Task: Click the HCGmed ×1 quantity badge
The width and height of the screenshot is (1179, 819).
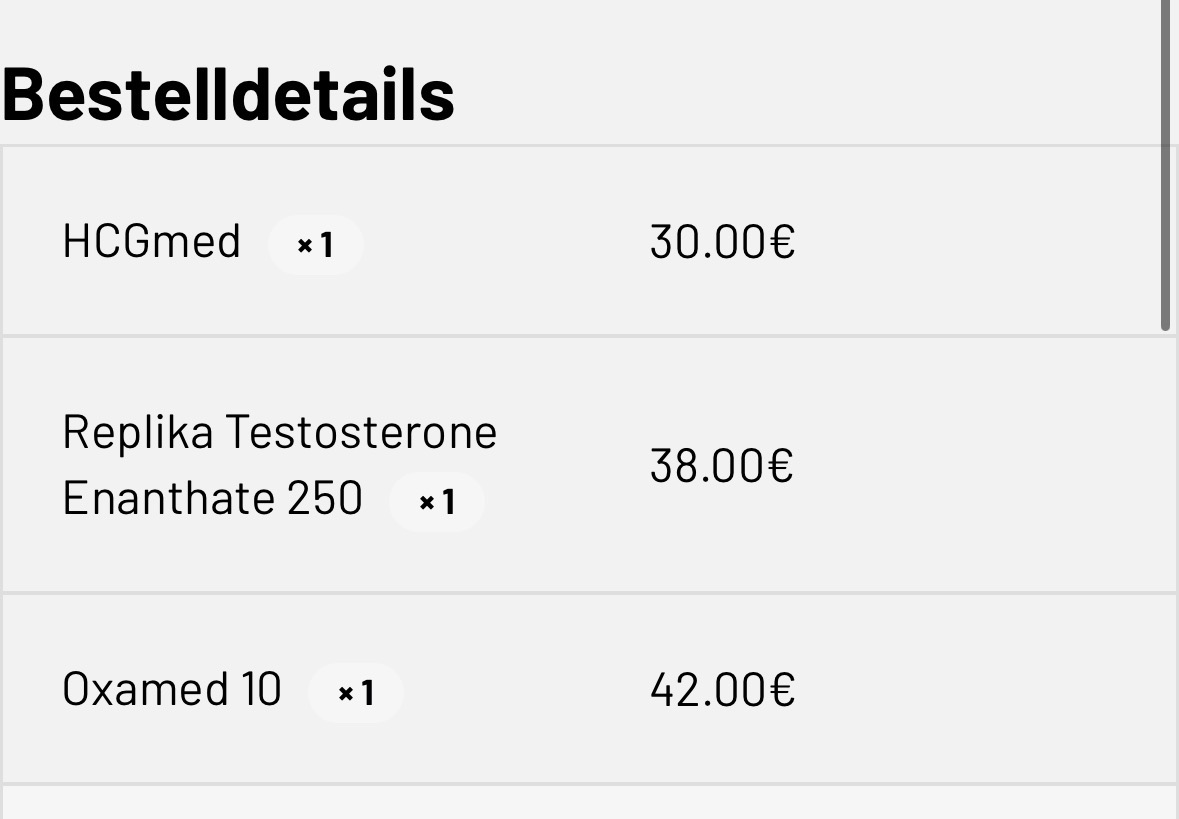Action: pos(315,245)
